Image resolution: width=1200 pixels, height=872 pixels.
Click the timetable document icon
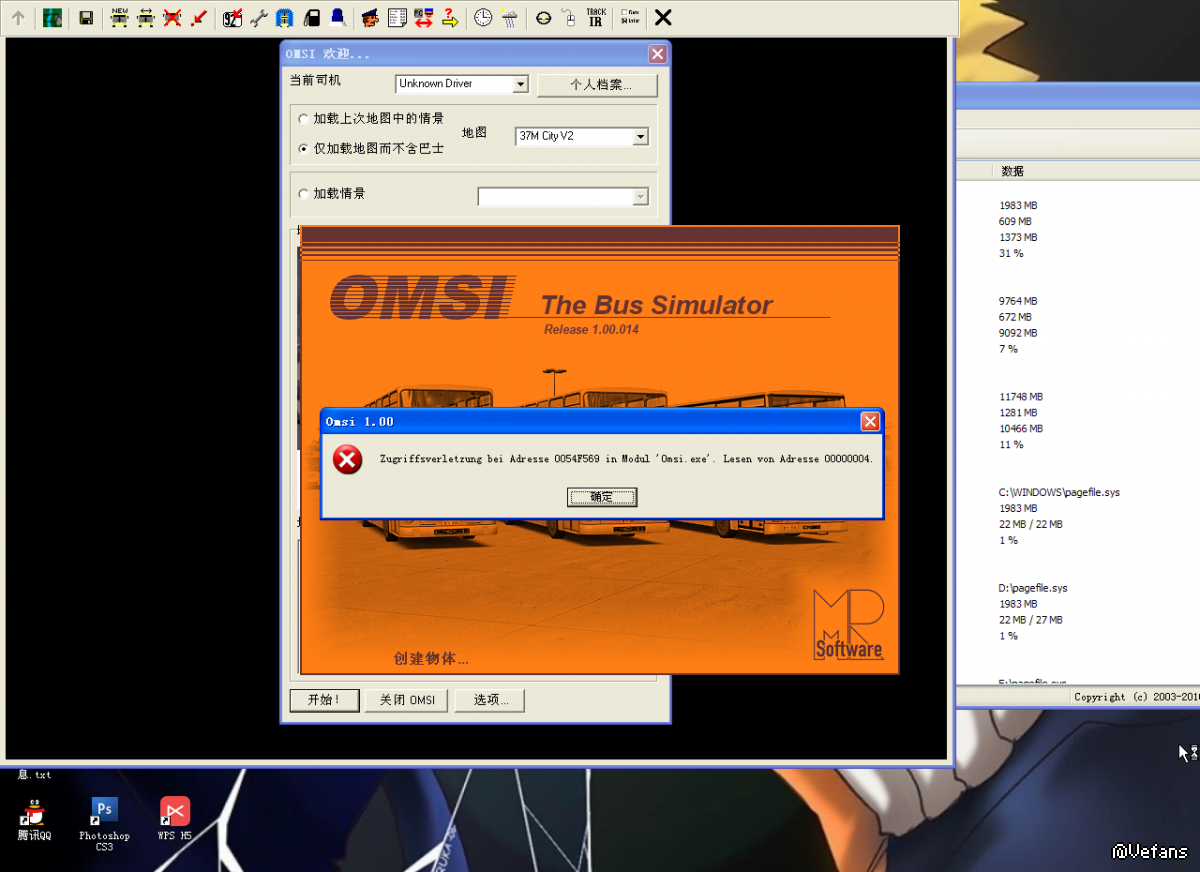(x=397, y=17)
